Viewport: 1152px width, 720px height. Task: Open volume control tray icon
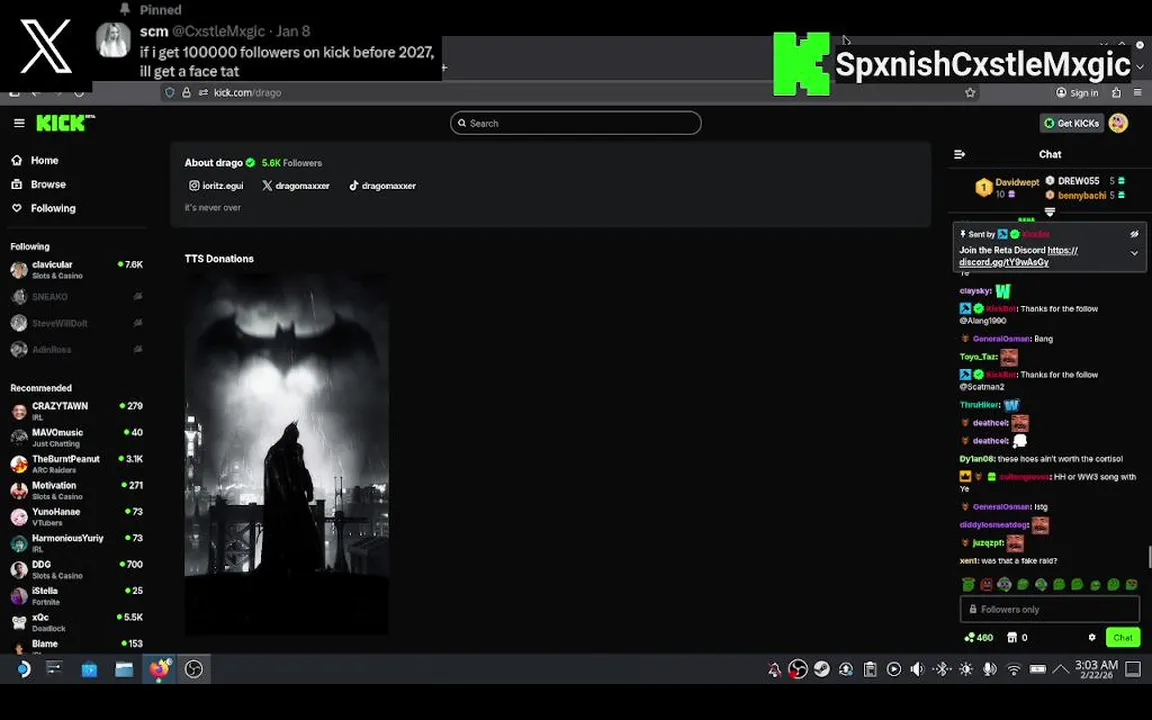pyautogui.click(x=917, y=669)
